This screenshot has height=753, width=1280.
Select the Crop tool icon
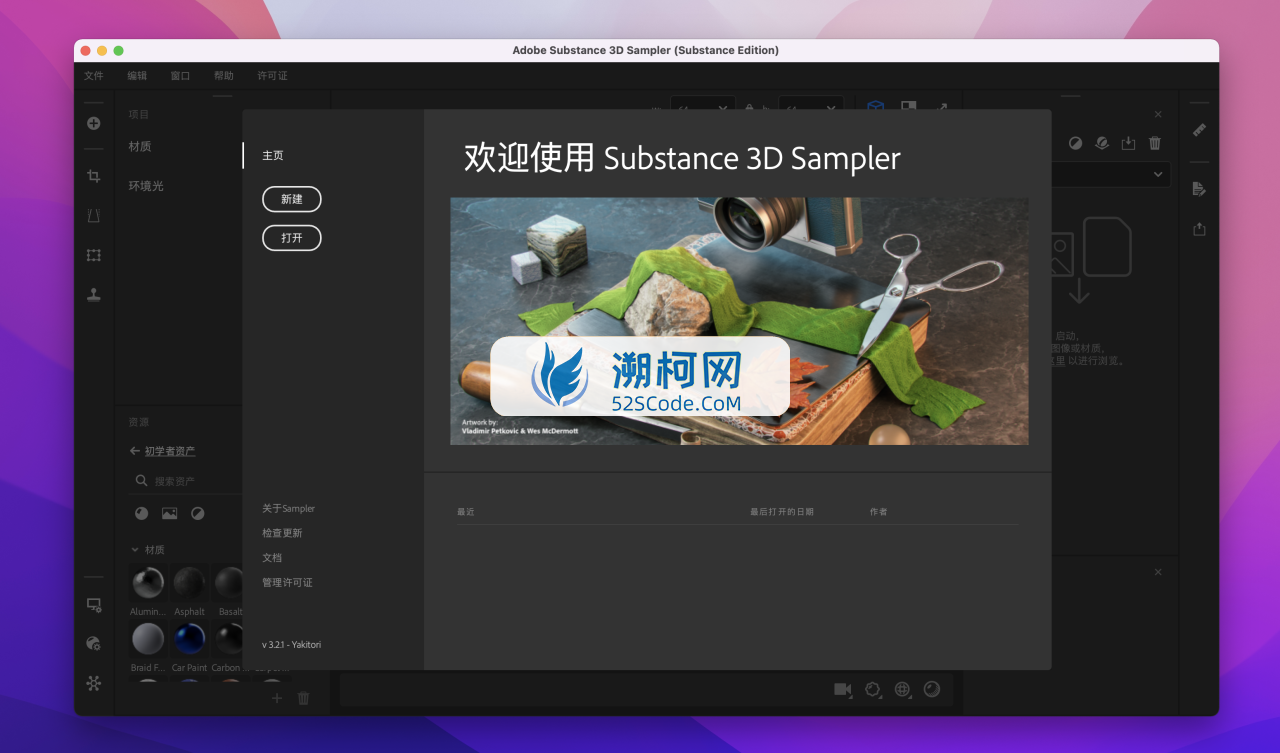tap(93, 176)
